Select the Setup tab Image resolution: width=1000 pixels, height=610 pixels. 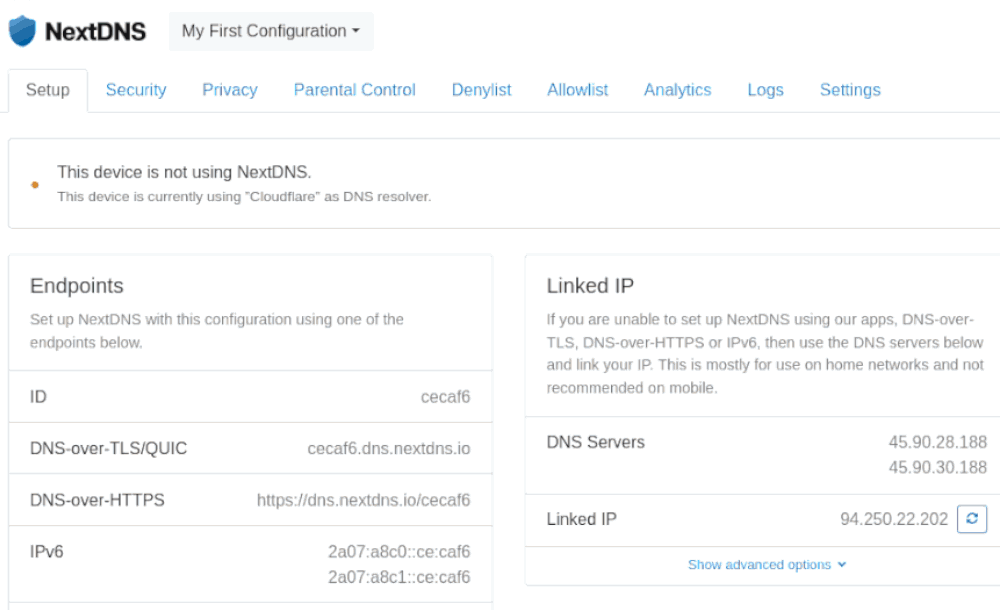point(48,90)
